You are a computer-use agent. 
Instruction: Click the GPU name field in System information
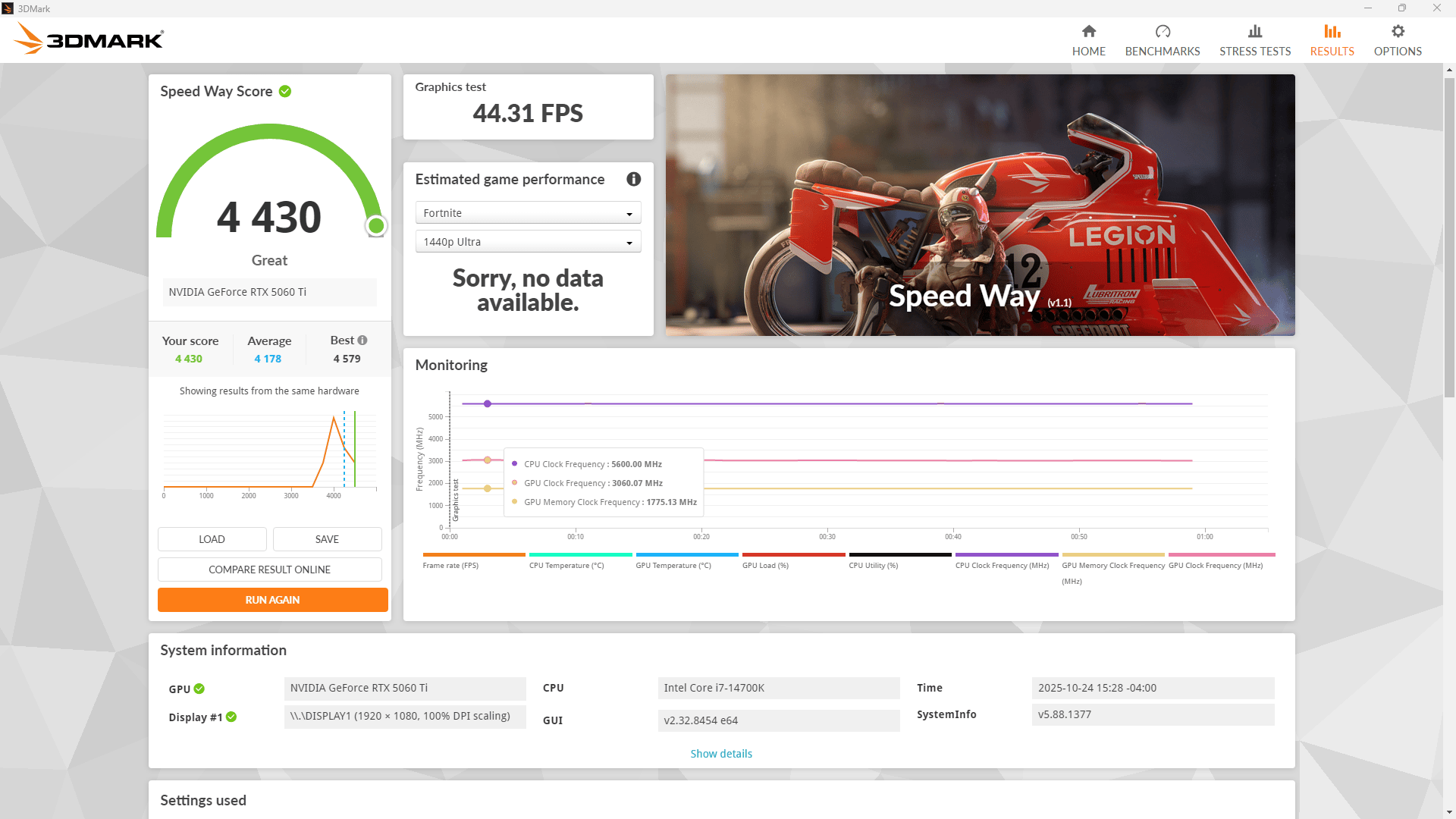coord(405,688)
